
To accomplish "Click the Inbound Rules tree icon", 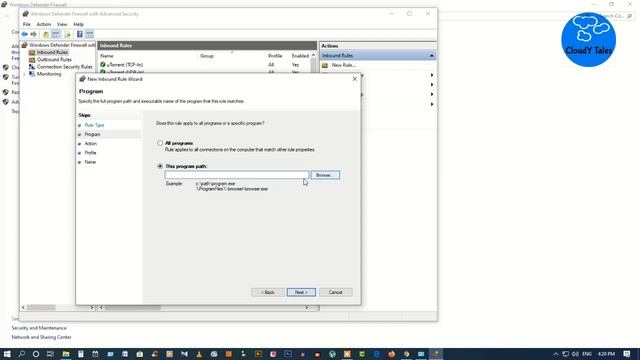I will tap(32, 52).
